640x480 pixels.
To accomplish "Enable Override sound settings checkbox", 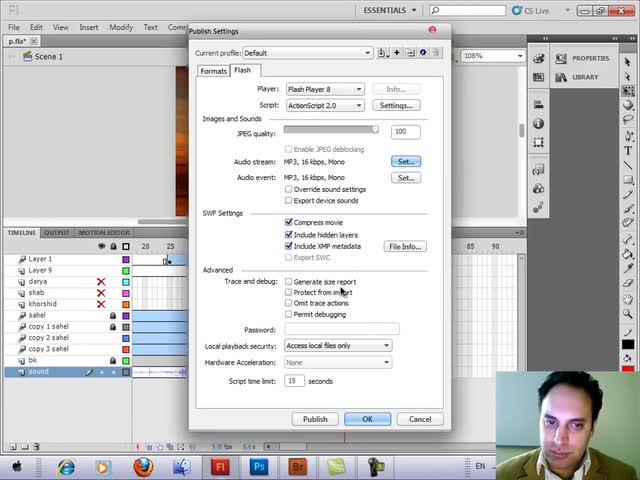I will coord(289,189).
